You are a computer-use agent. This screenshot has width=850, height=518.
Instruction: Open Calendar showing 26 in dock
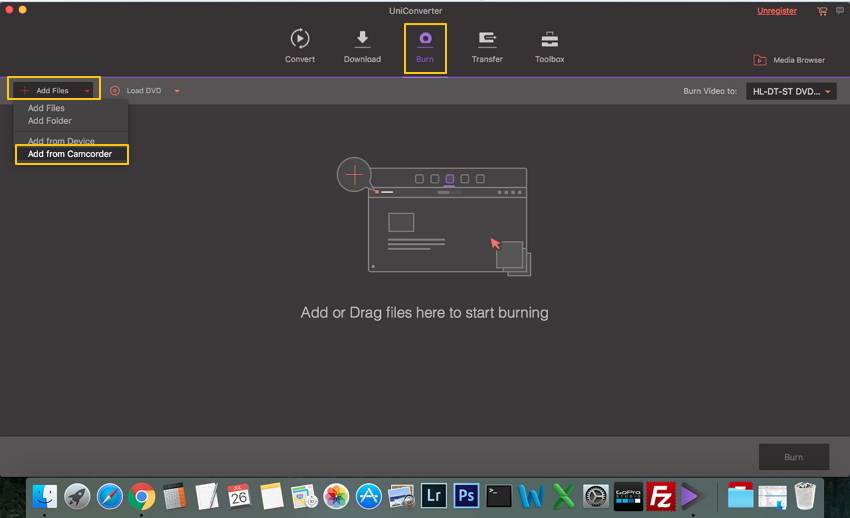point(239,496)
